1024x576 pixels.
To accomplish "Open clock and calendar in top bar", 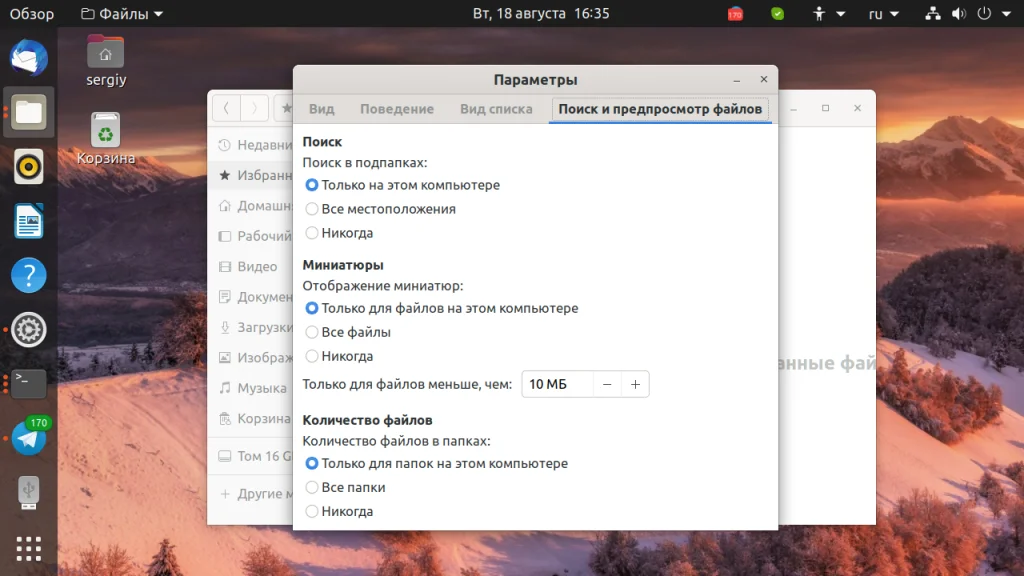I will click(x=541, y=14).
